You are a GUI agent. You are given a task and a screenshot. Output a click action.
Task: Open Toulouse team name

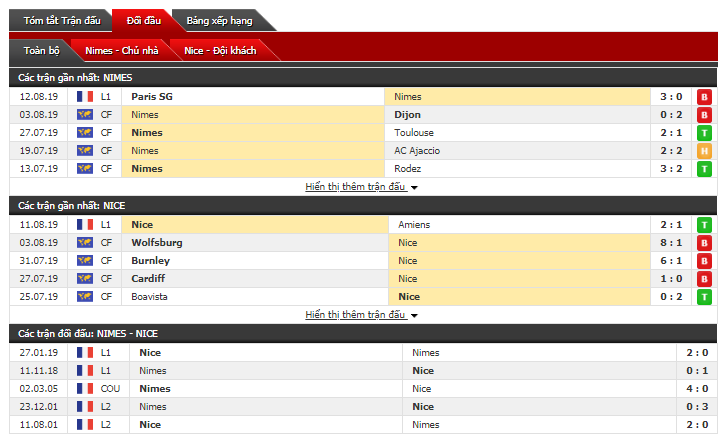point(414,133)
